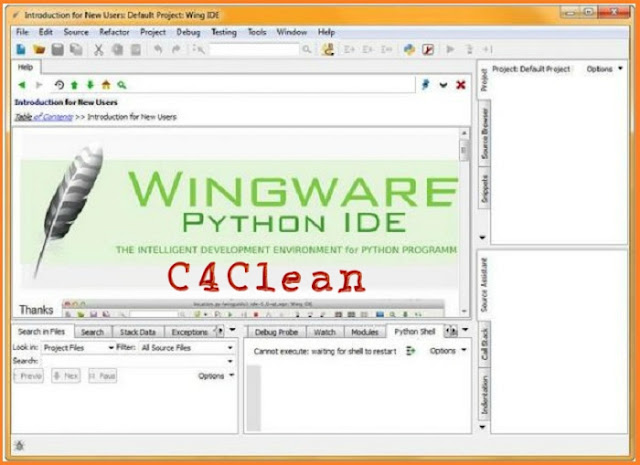This screenshot has height=465, width=640.
Task: Click the Goto Definition pointer icon
Action: pyautogui.click(x=199, y=49)
